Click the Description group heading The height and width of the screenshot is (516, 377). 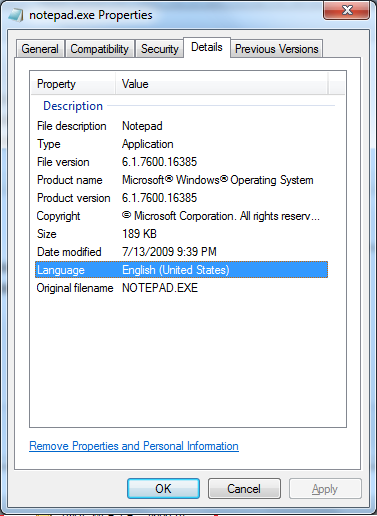click(73, 106)
